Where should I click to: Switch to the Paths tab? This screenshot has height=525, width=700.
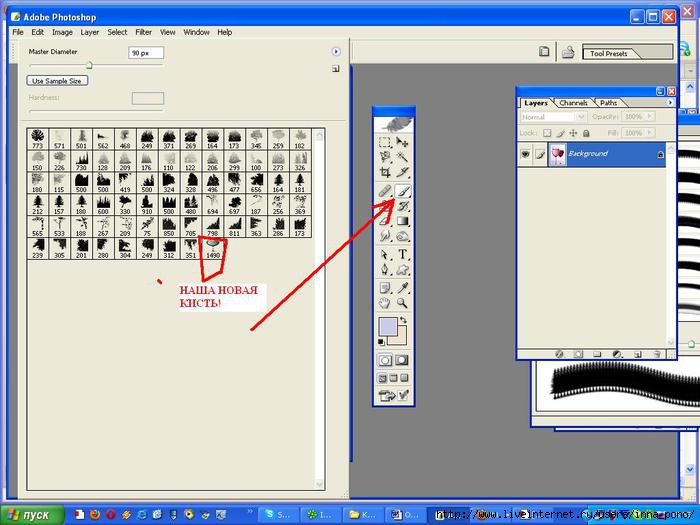[608, 103]
